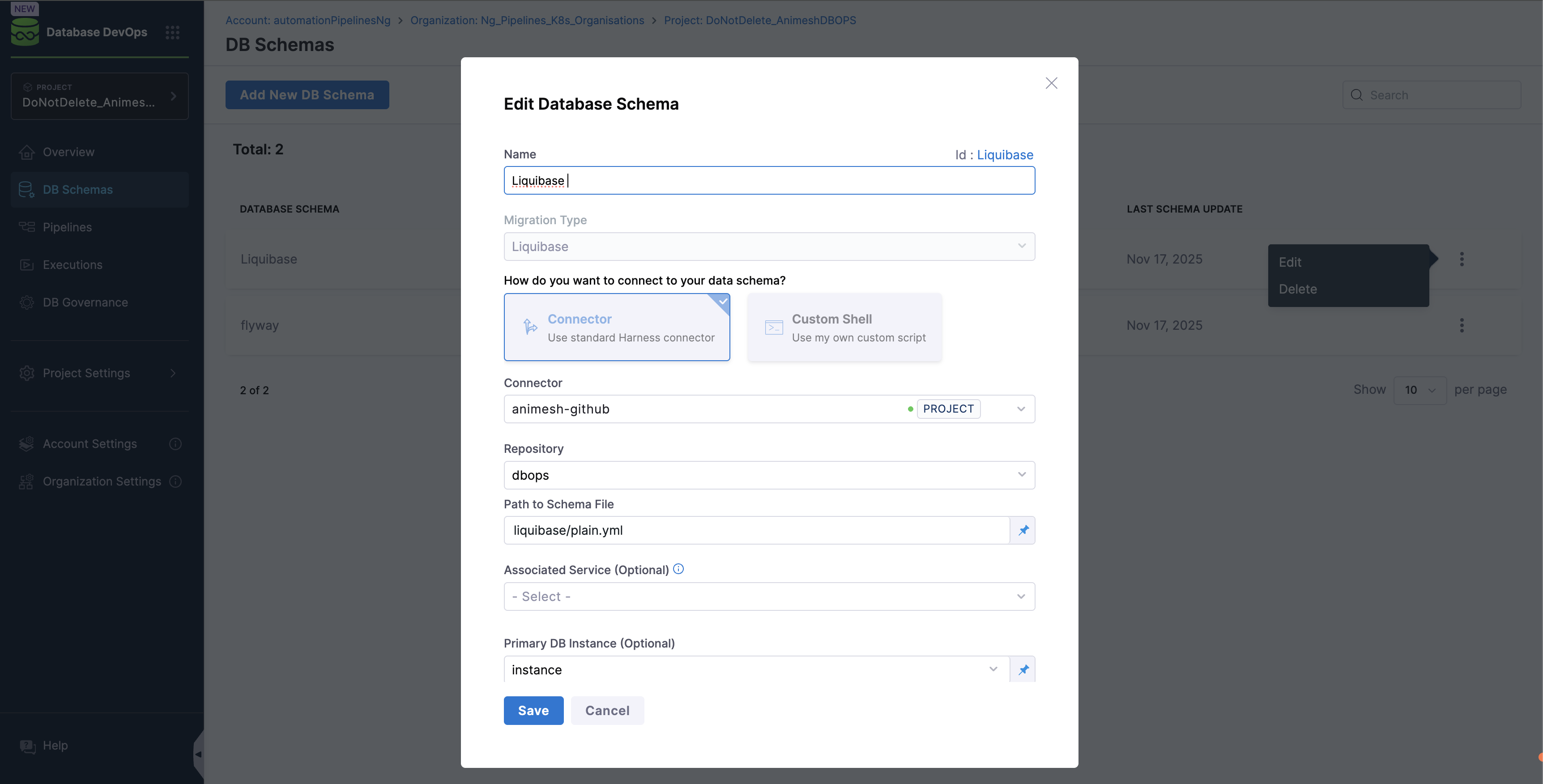Click the Save button
This screenshot has height=784, width=1543.
tap(533, 710)
